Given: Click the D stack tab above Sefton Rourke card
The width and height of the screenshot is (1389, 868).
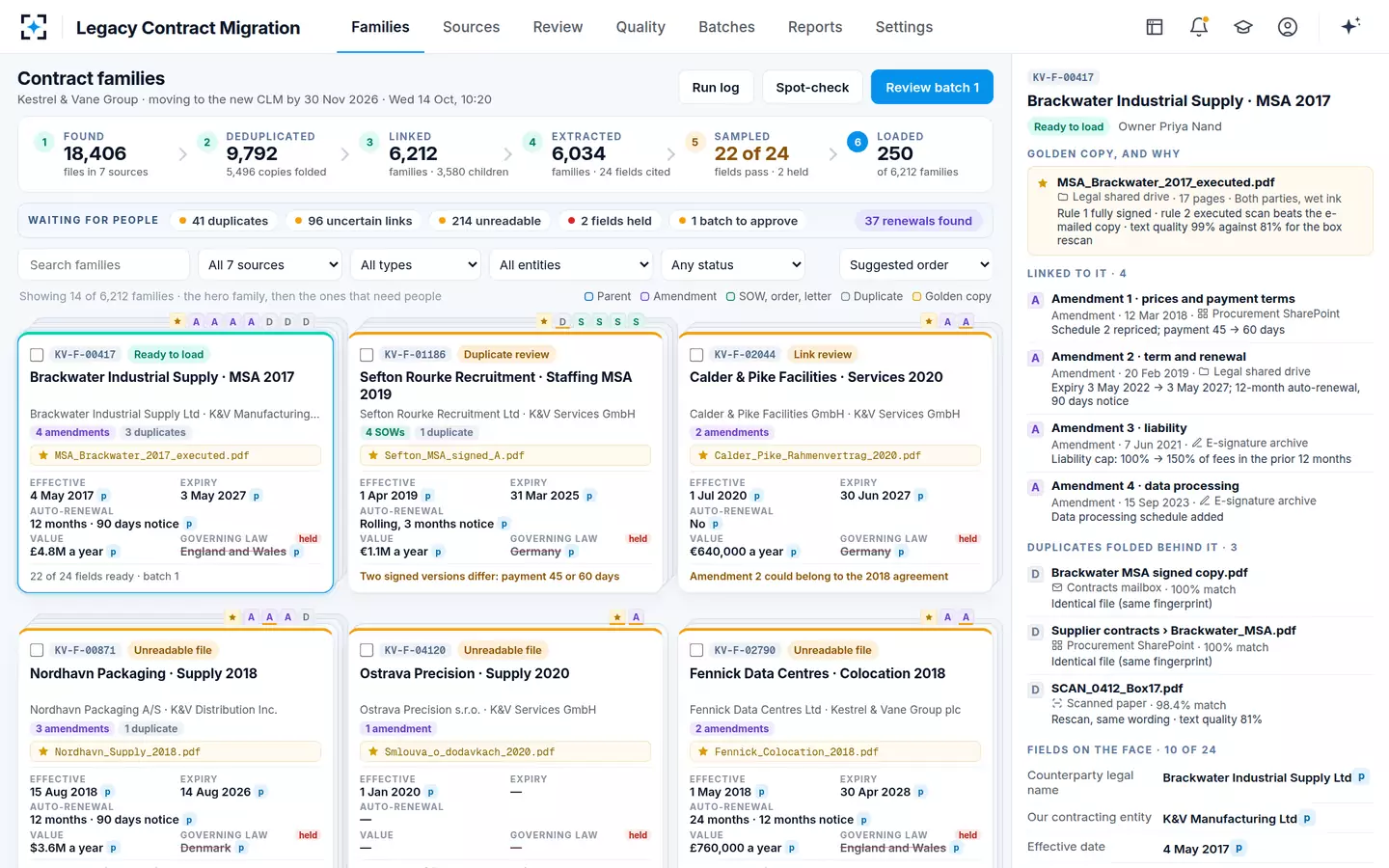Looking at the screenshot, I should (x=562, y=322).
